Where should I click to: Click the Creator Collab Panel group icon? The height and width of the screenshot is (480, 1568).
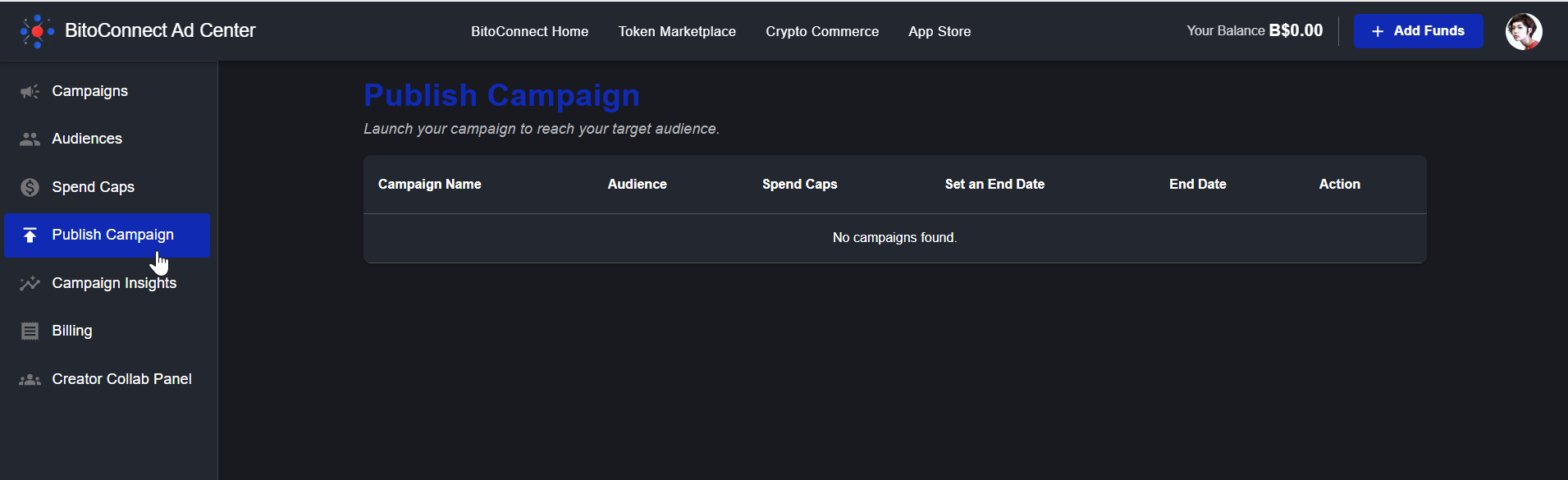pos(30,380)
